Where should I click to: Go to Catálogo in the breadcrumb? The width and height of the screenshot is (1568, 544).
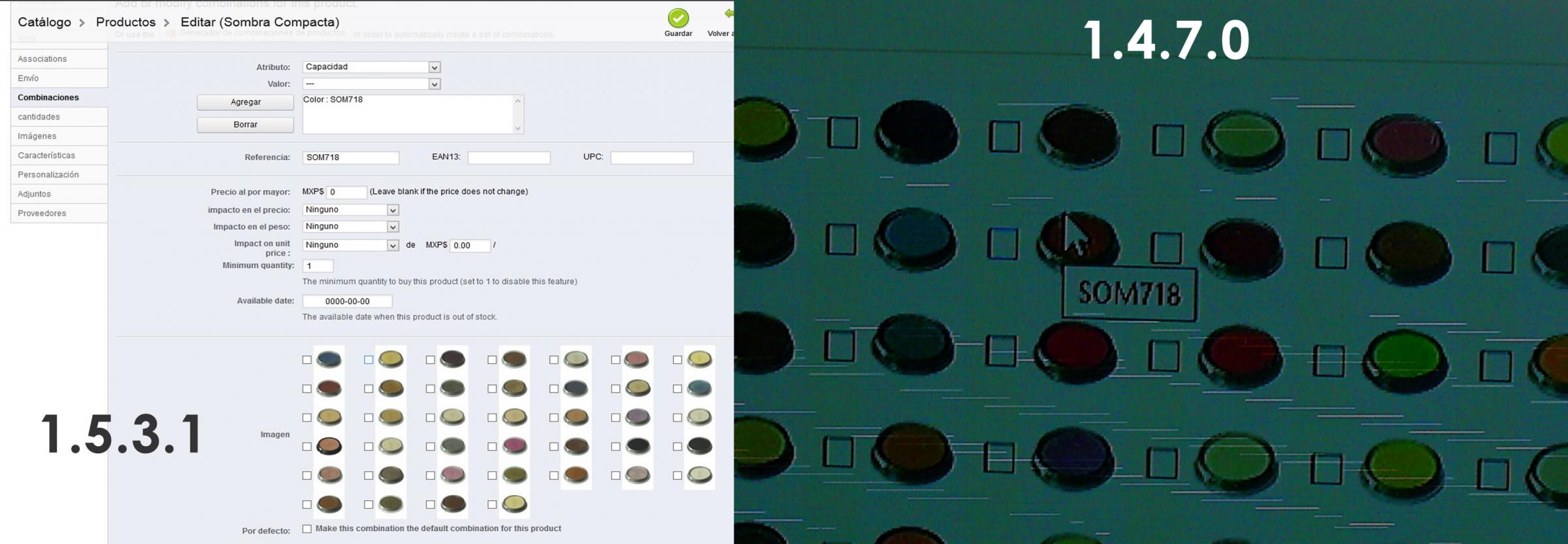(44, 22)
